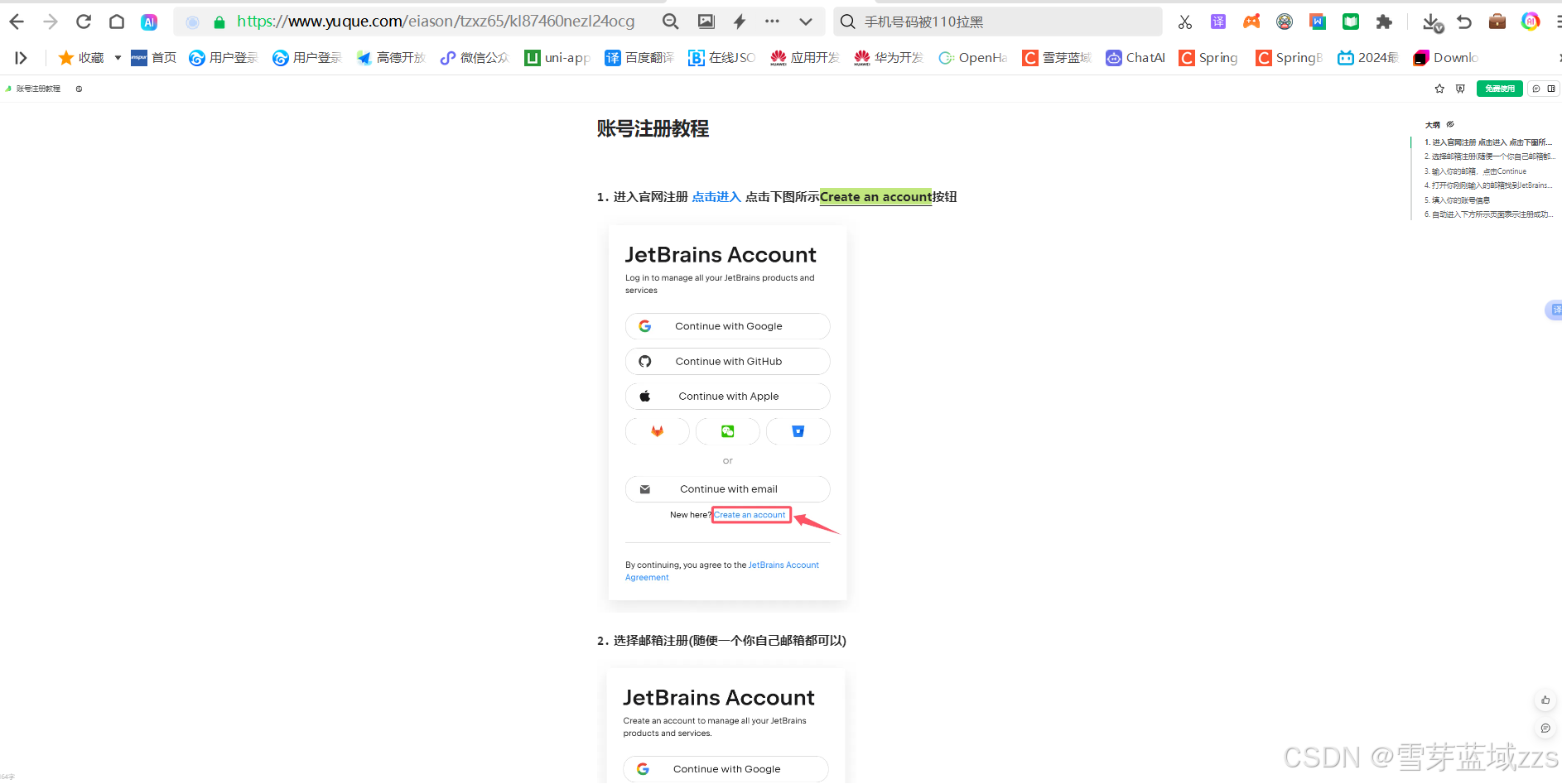
Task: Open the 应用开发 Huawei bookmark
Action: pos(805,57)
